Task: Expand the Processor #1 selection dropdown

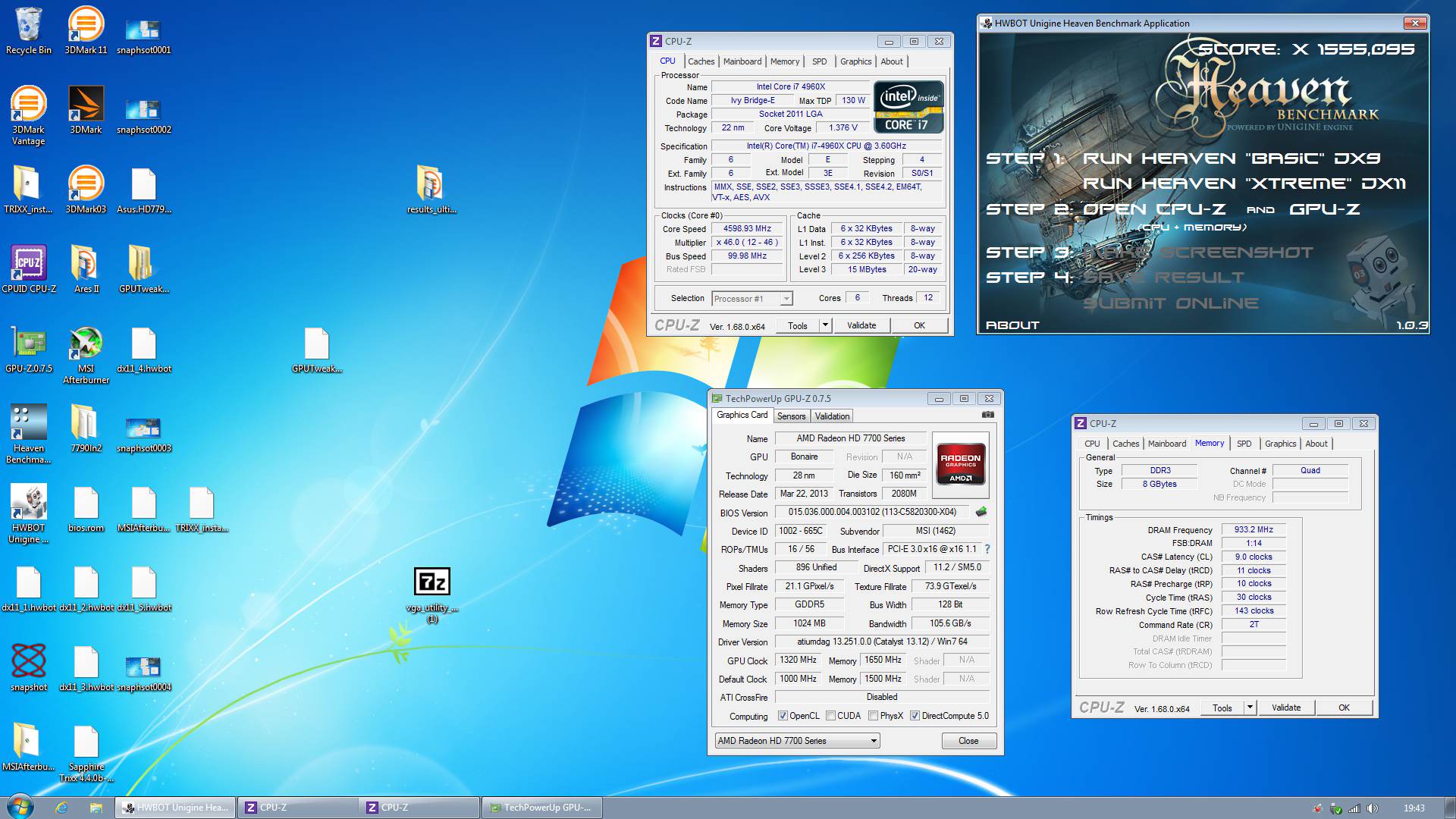Action: coord(786,299)
